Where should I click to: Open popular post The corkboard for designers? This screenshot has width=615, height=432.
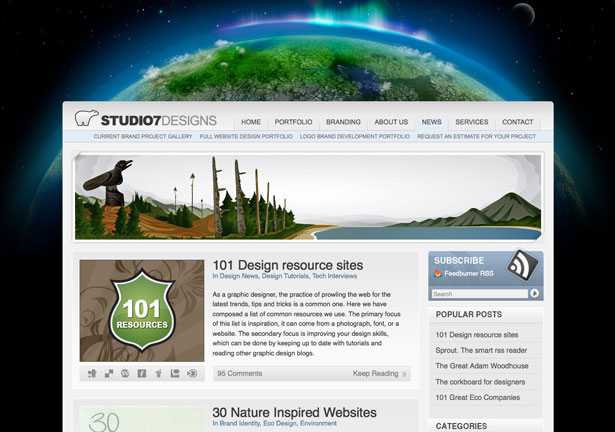(480, 382)
